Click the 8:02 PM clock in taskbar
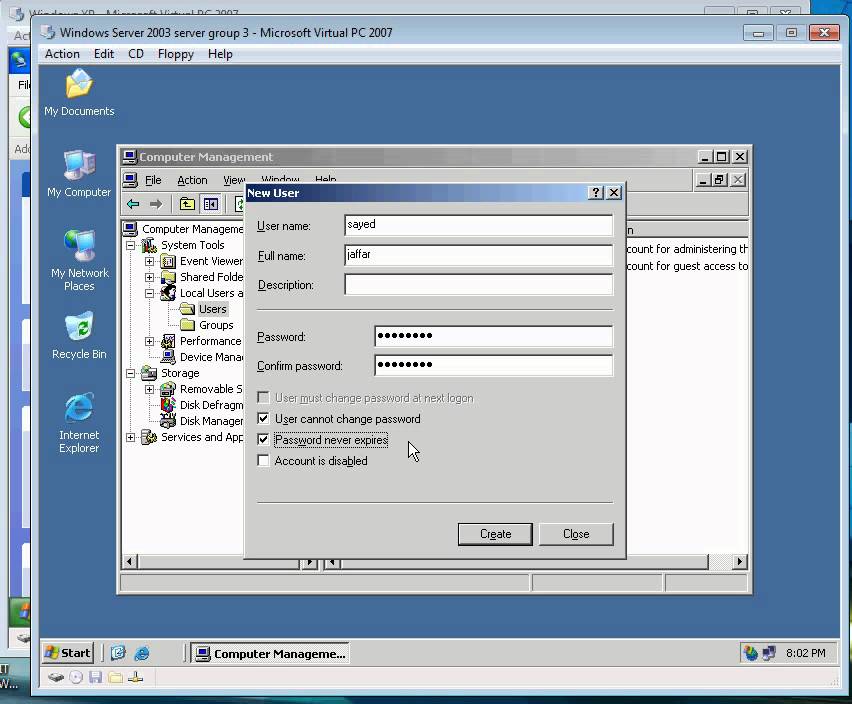 click(805, 653)
